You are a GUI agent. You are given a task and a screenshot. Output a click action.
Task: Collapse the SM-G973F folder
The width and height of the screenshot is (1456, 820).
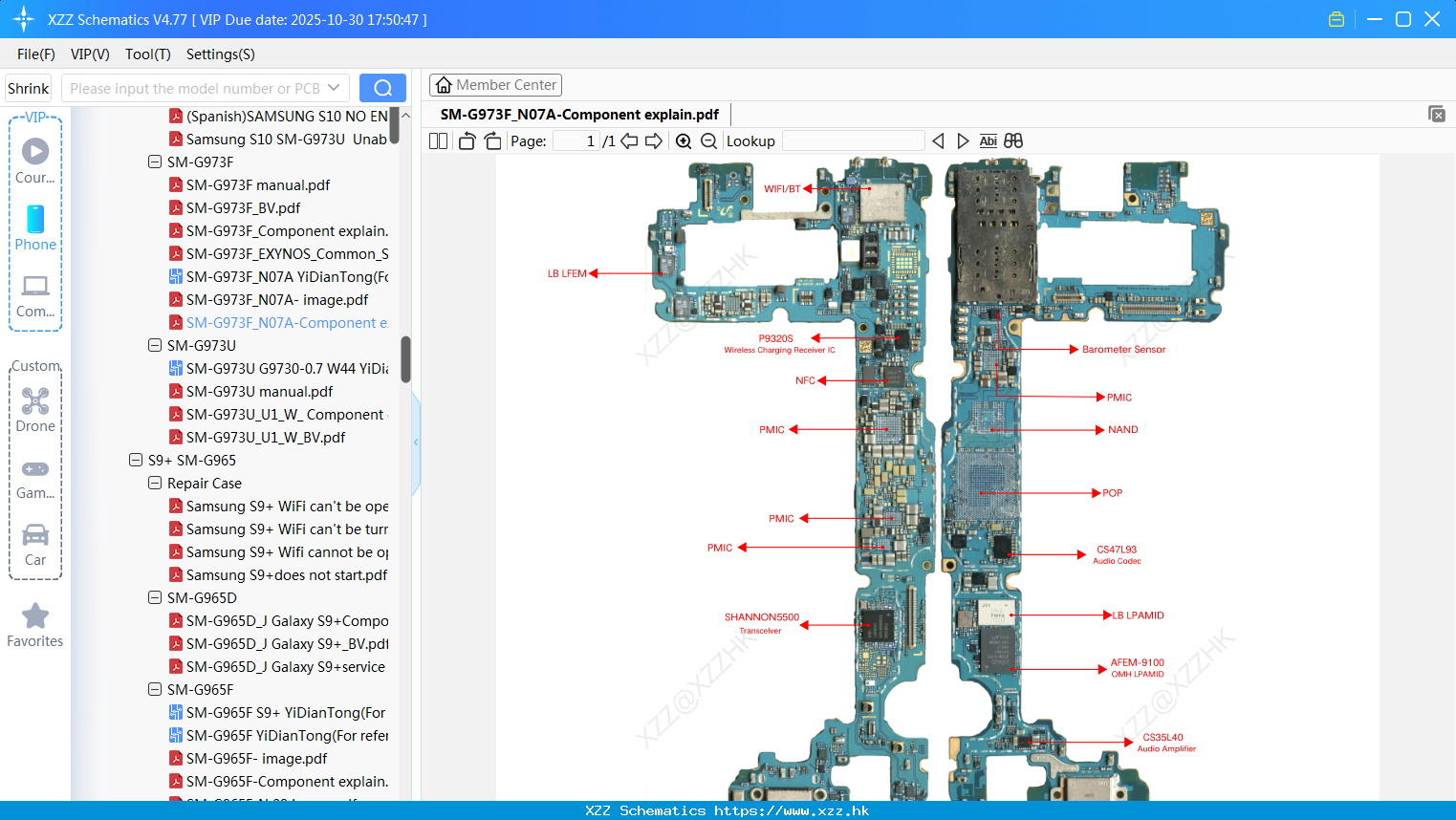pyautogui.click(x=155, y=162)
